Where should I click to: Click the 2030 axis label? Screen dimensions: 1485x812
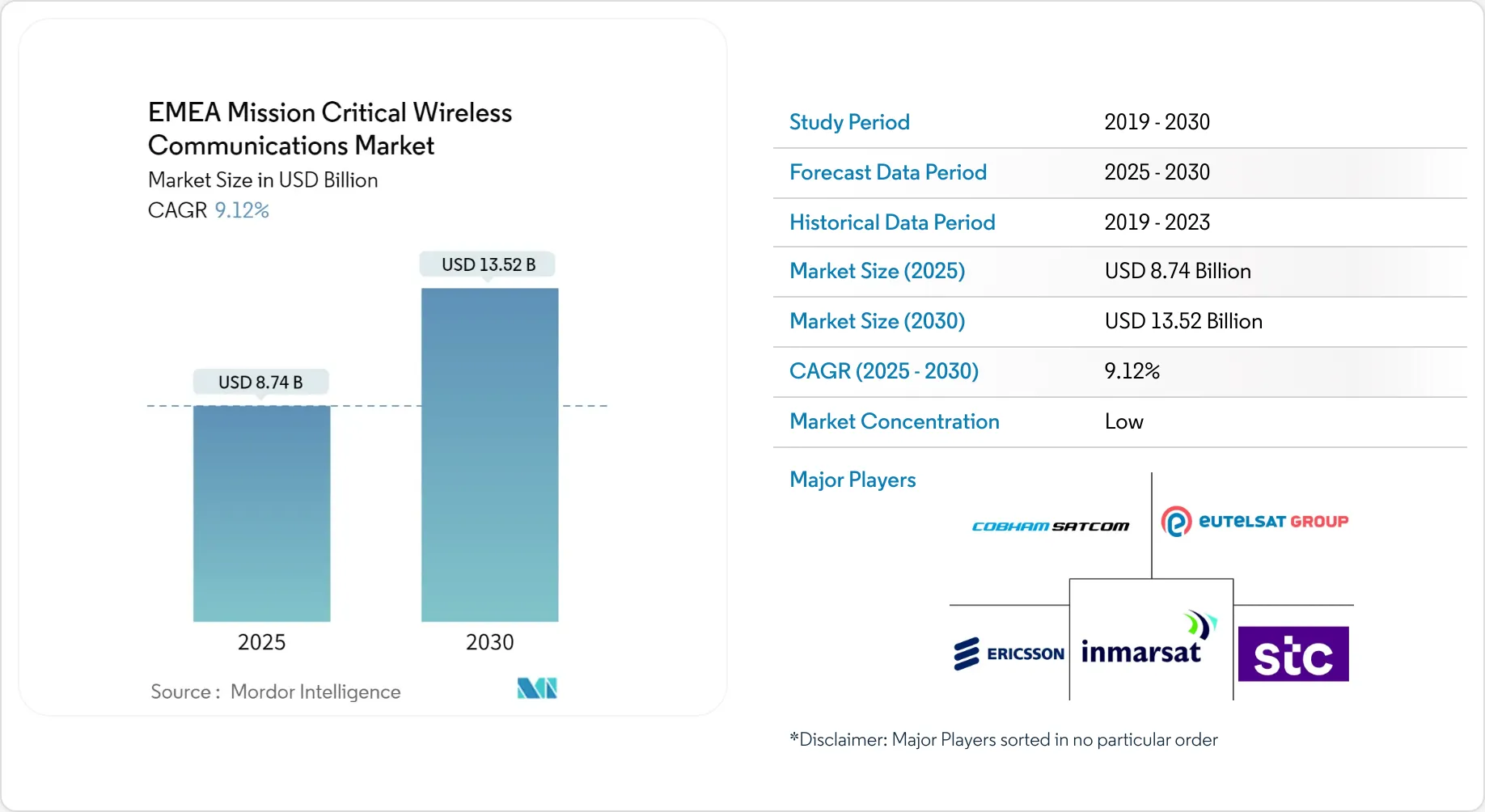coord(489,642)
